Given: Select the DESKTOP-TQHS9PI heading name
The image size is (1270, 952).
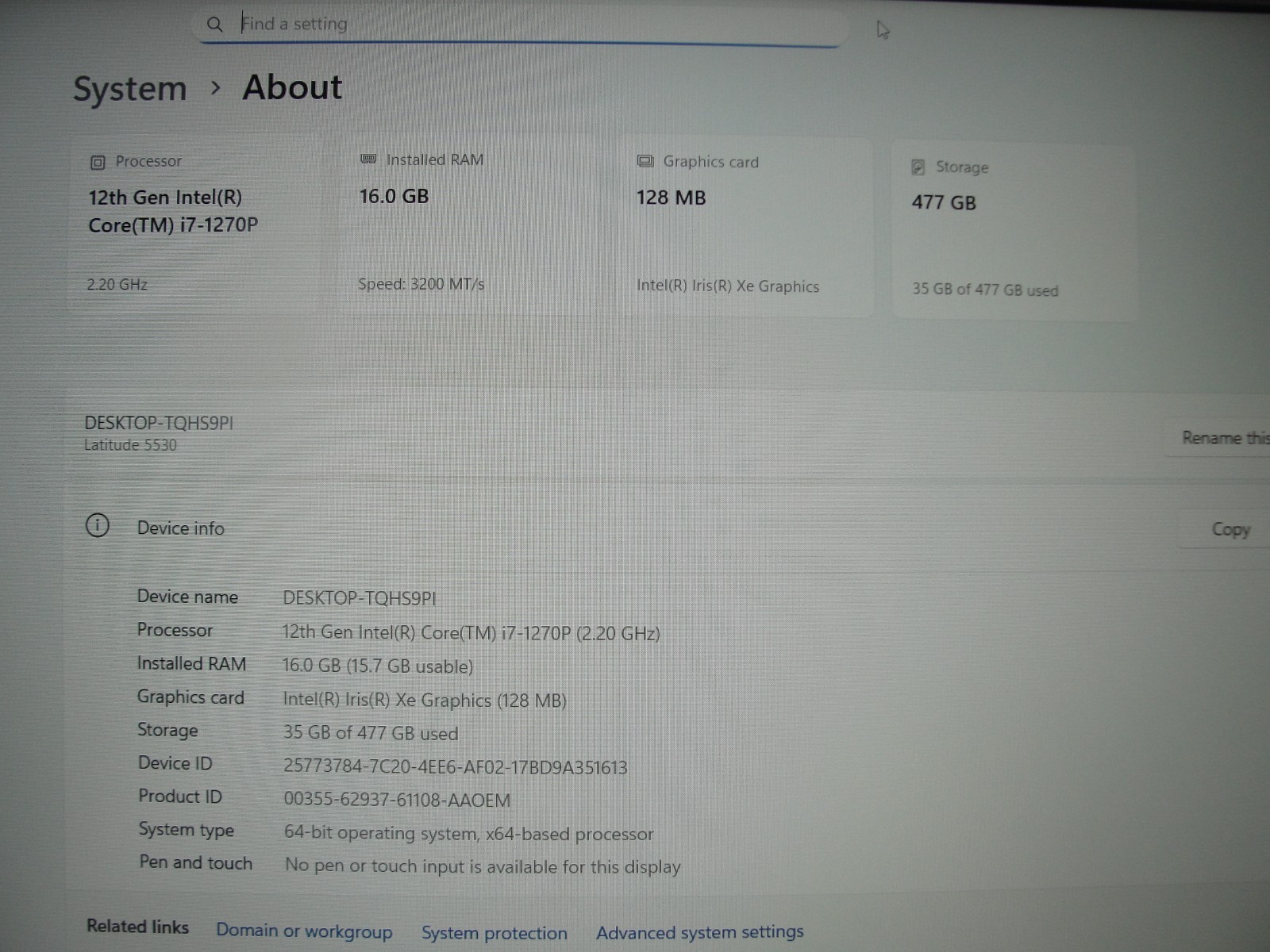Looking at the screenshot, I should point(159,423).
